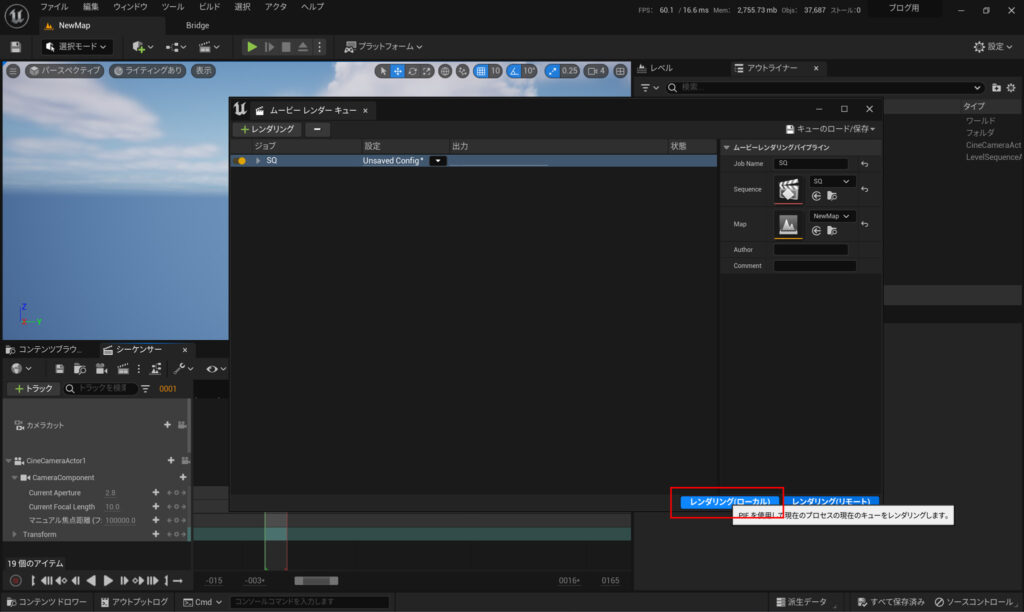This screenshot has width=1024, height=612.
Task: Click the green Play button in main toolbar
Action: 252,47
